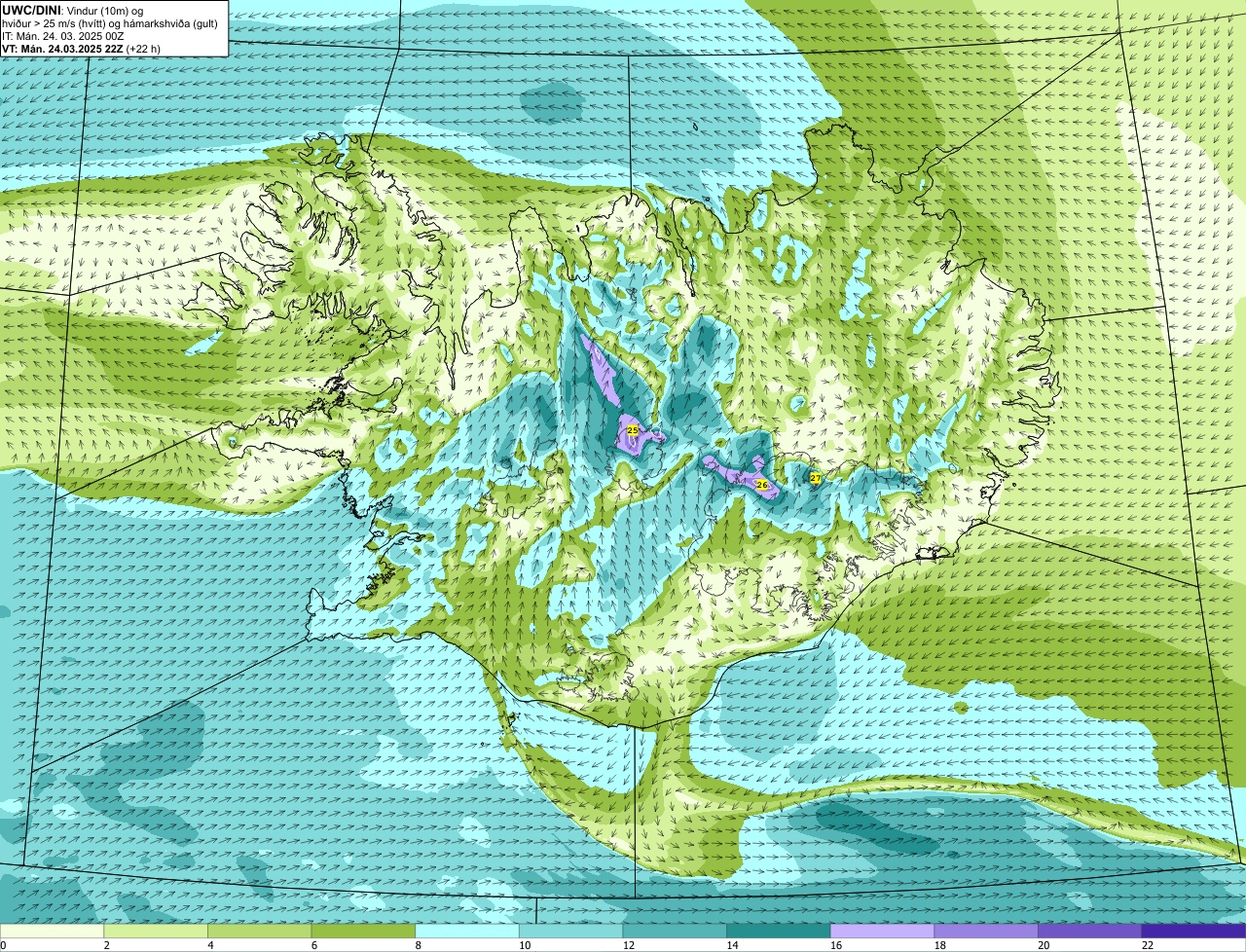This screenshot has height=952, width=1246.
Task: Click the color scale tick label '16'
Action: click(836, 945)
